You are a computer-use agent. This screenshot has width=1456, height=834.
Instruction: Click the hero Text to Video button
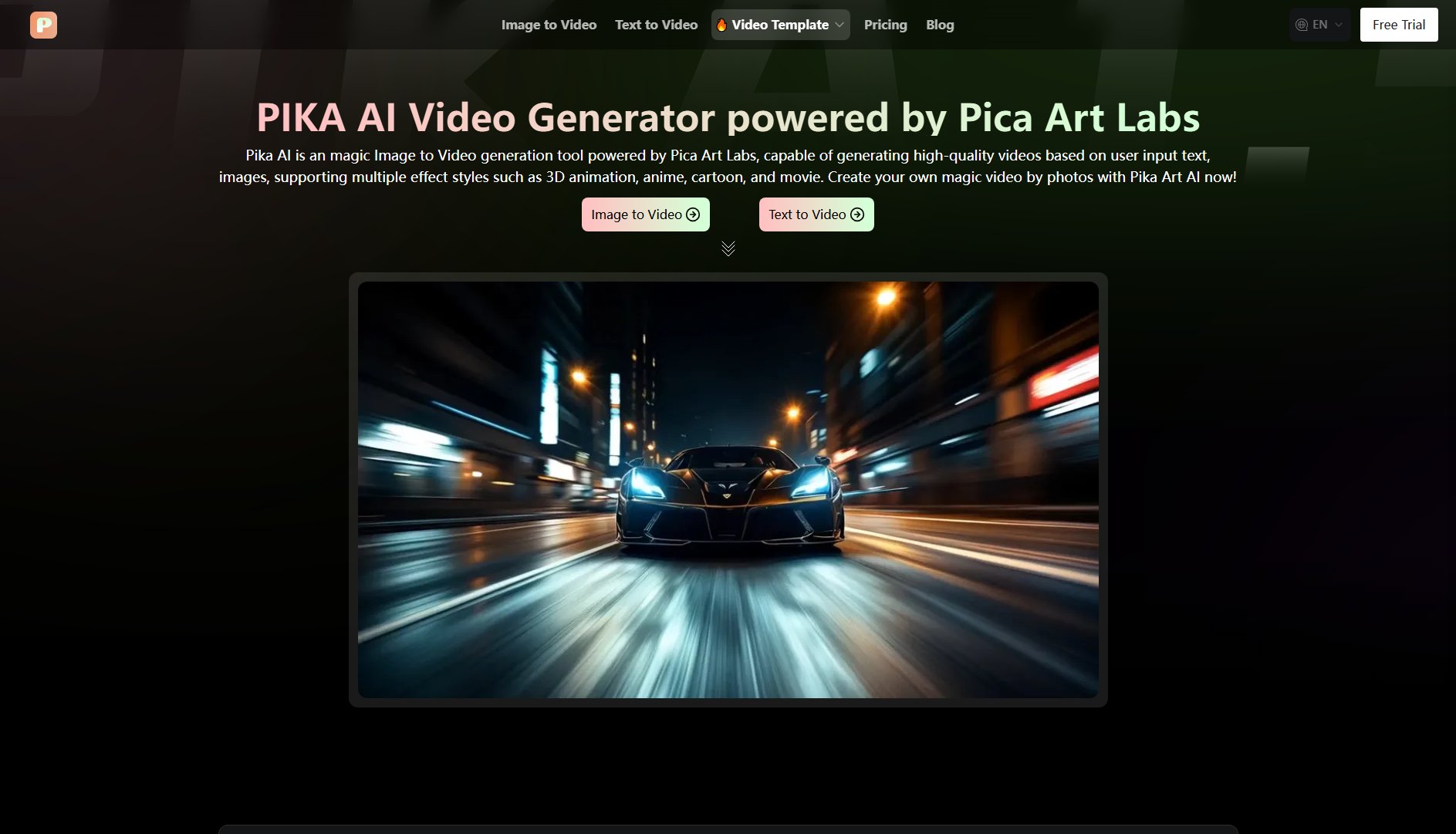[816, 214]
